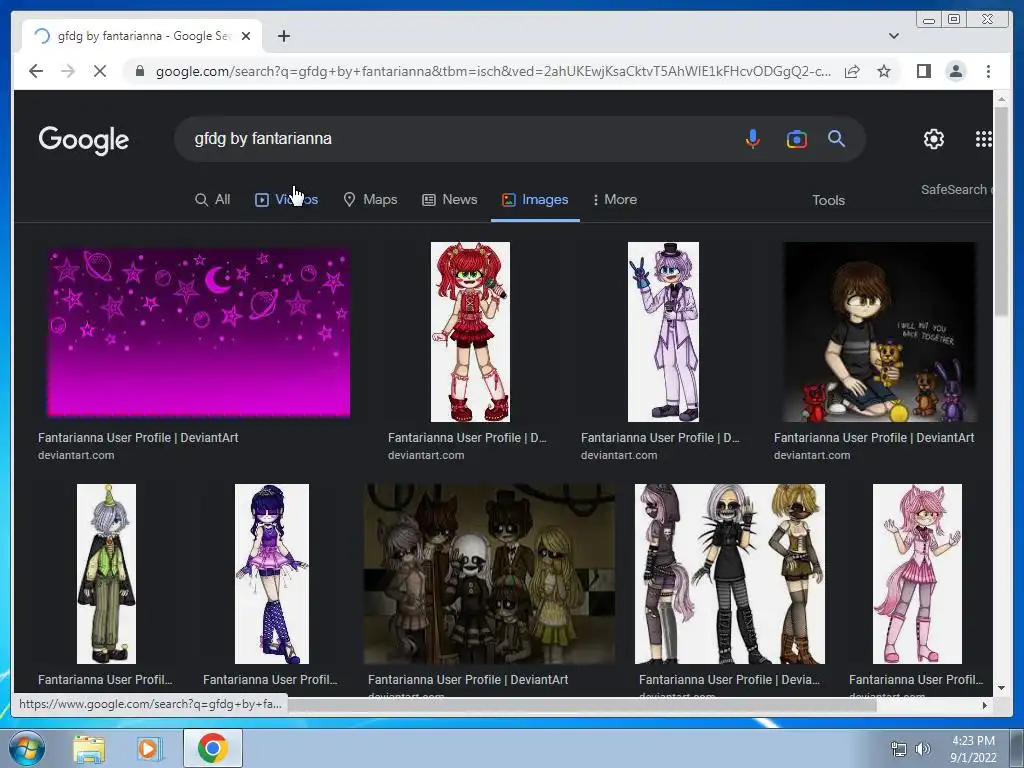Click the vertical scrollbar down arrow
The width and height of the screenshot is (1024, 768).
pos(1001,688)
